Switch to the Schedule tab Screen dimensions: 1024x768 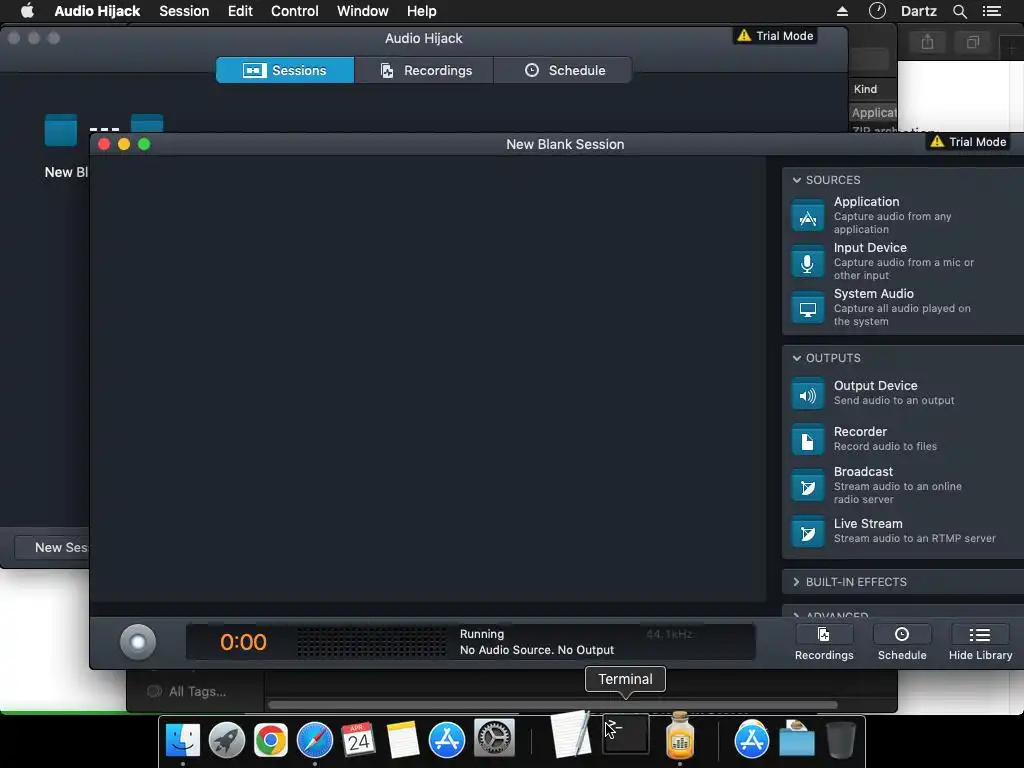coord(563,70)
